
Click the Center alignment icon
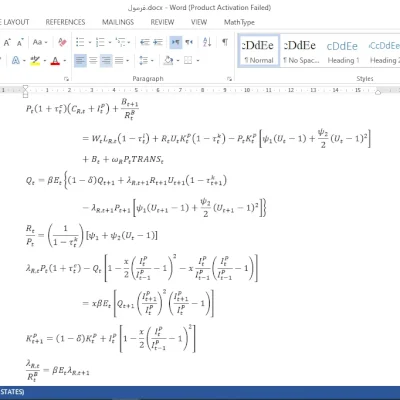[93, 60]
